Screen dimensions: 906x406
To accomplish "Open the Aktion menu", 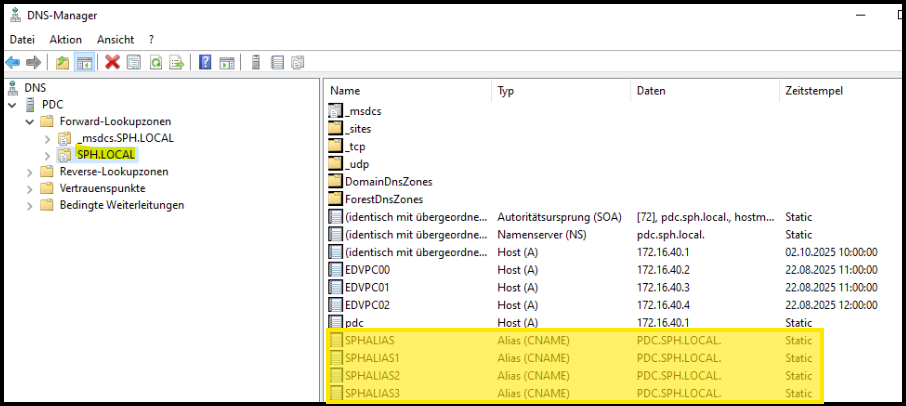I will (x=66, y=39).
